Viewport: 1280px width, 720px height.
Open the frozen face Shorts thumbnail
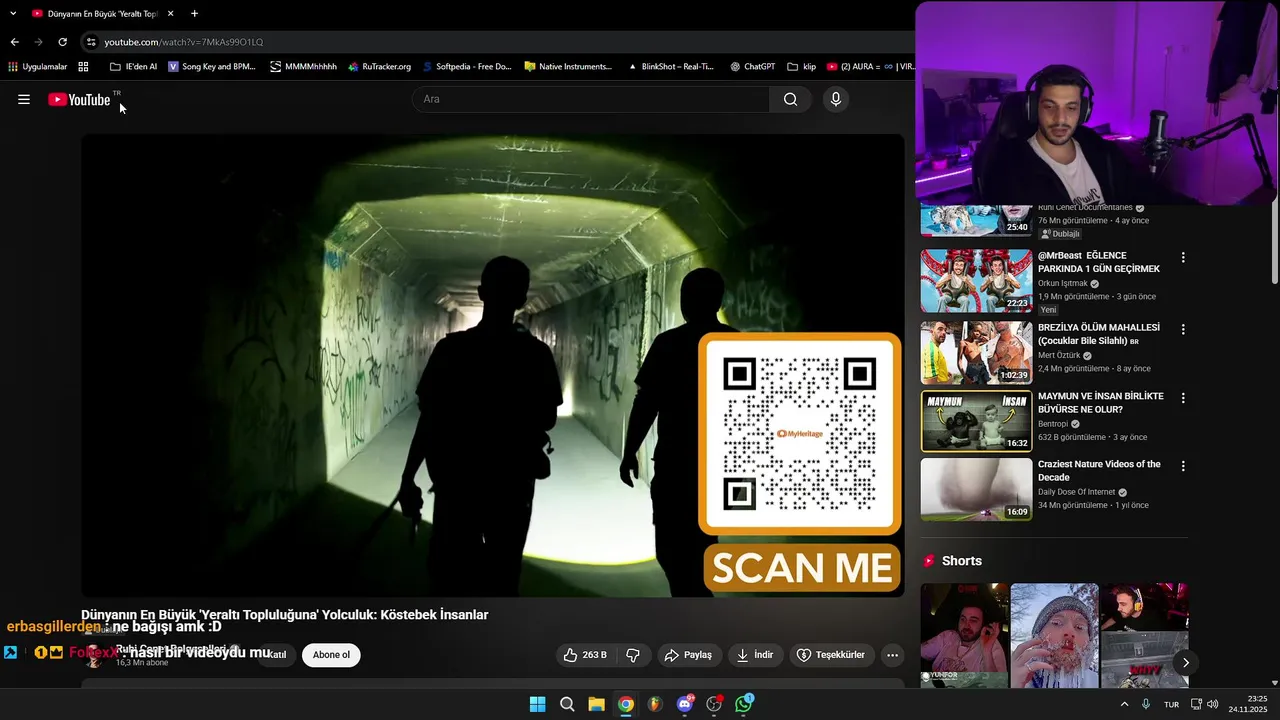point(1054,635)
